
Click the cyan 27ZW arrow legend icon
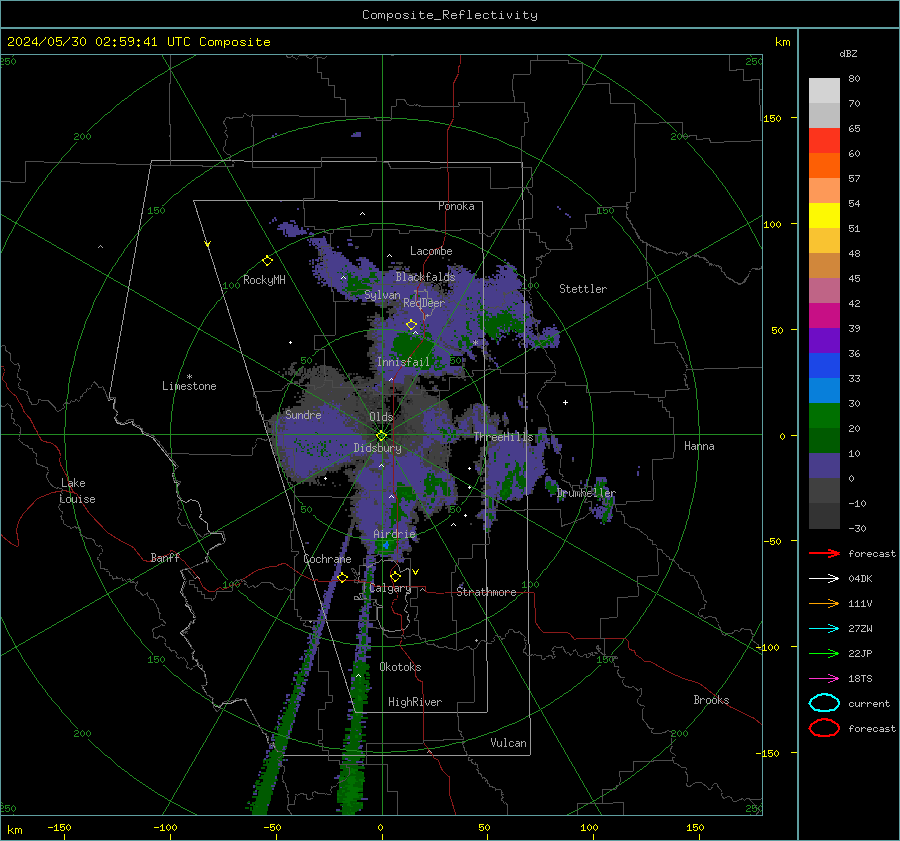(824, 629)
